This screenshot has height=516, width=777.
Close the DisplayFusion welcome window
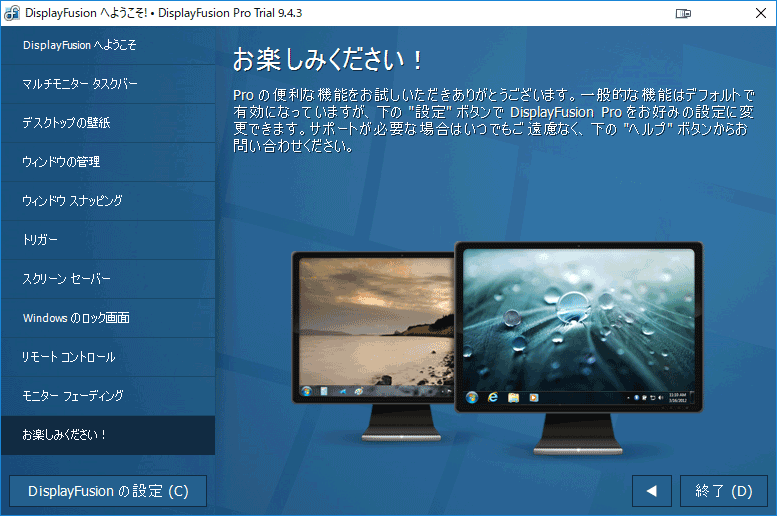(761, 13)
